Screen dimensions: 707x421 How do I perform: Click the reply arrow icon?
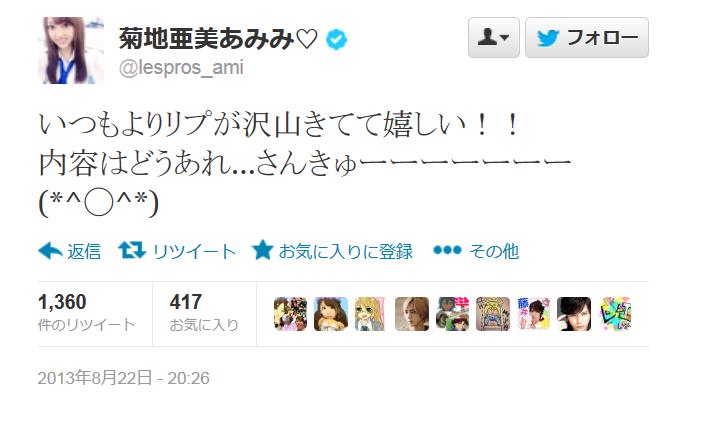50,251
